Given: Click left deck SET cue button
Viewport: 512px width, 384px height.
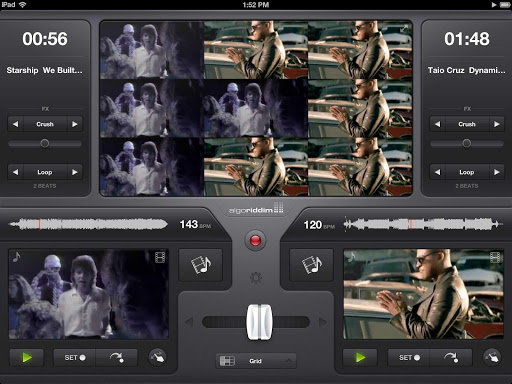Looking at the screenshot, I should 75,358.
